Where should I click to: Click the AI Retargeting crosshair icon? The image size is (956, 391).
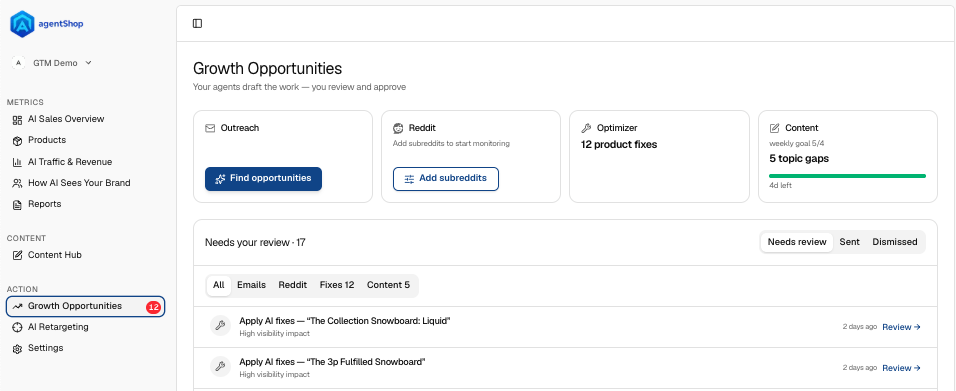[x=17, y=328]
